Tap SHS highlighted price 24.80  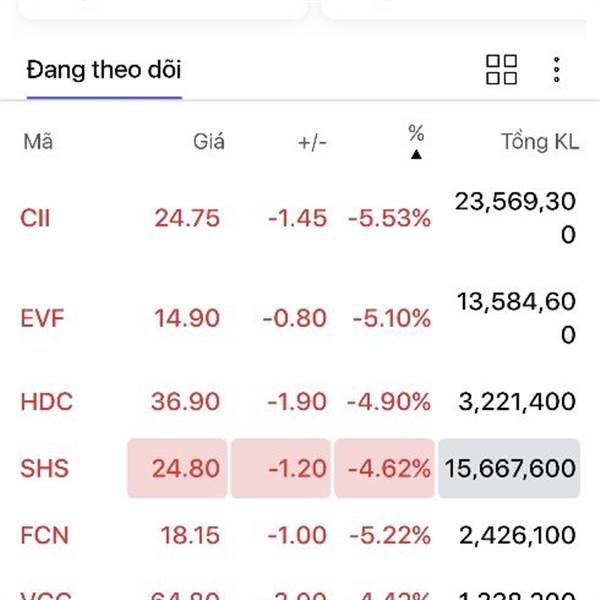pos(177,468)
